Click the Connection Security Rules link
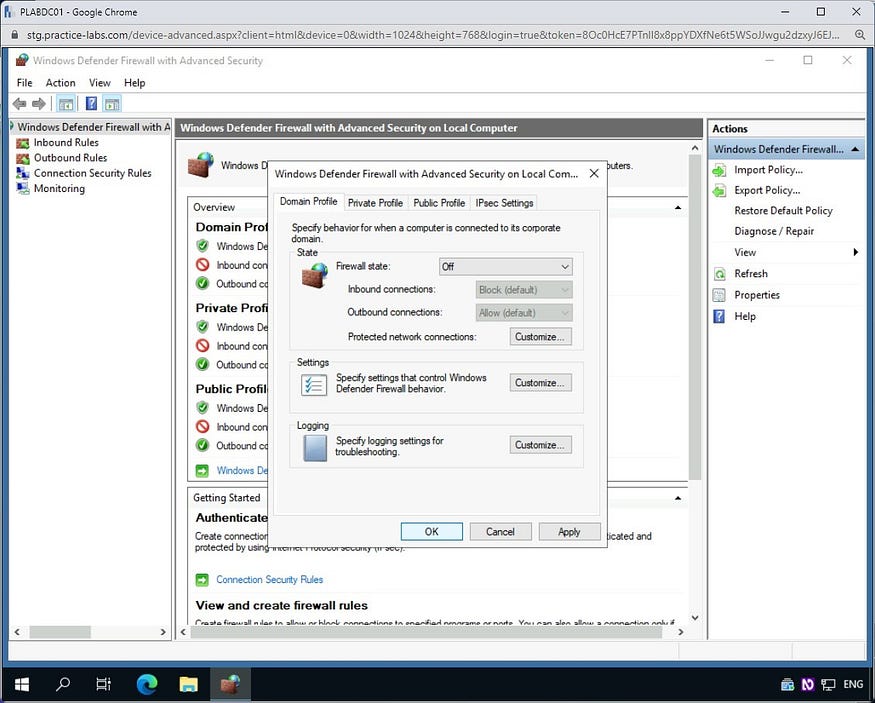 tap(270, 580)
